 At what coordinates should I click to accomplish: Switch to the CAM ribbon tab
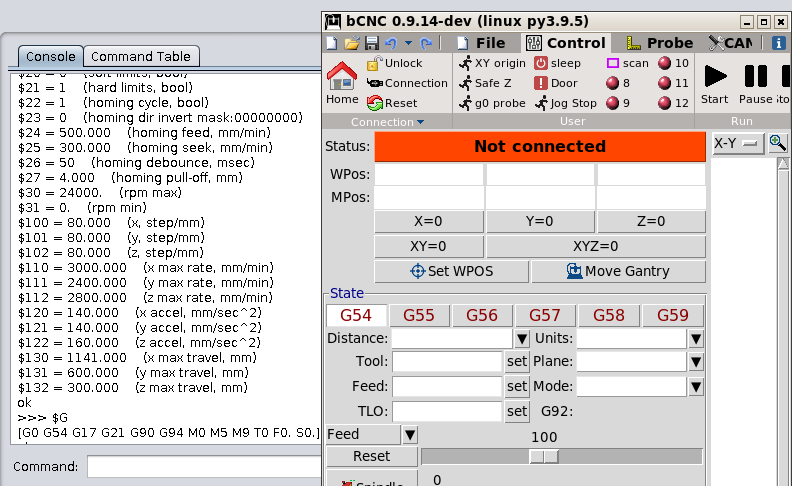point(730,43)
